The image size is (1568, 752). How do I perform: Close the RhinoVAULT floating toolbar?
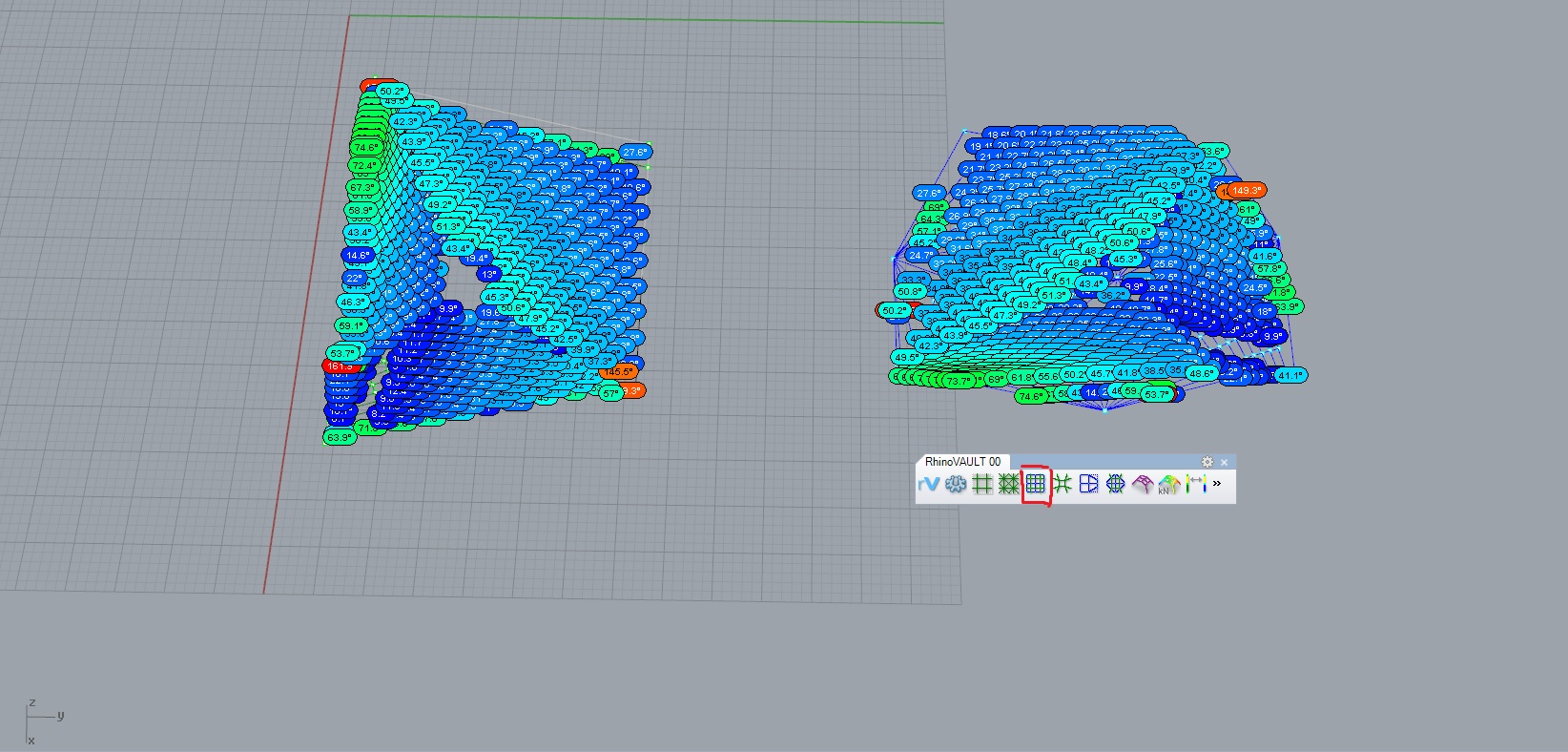click(x=1225, y=462)
